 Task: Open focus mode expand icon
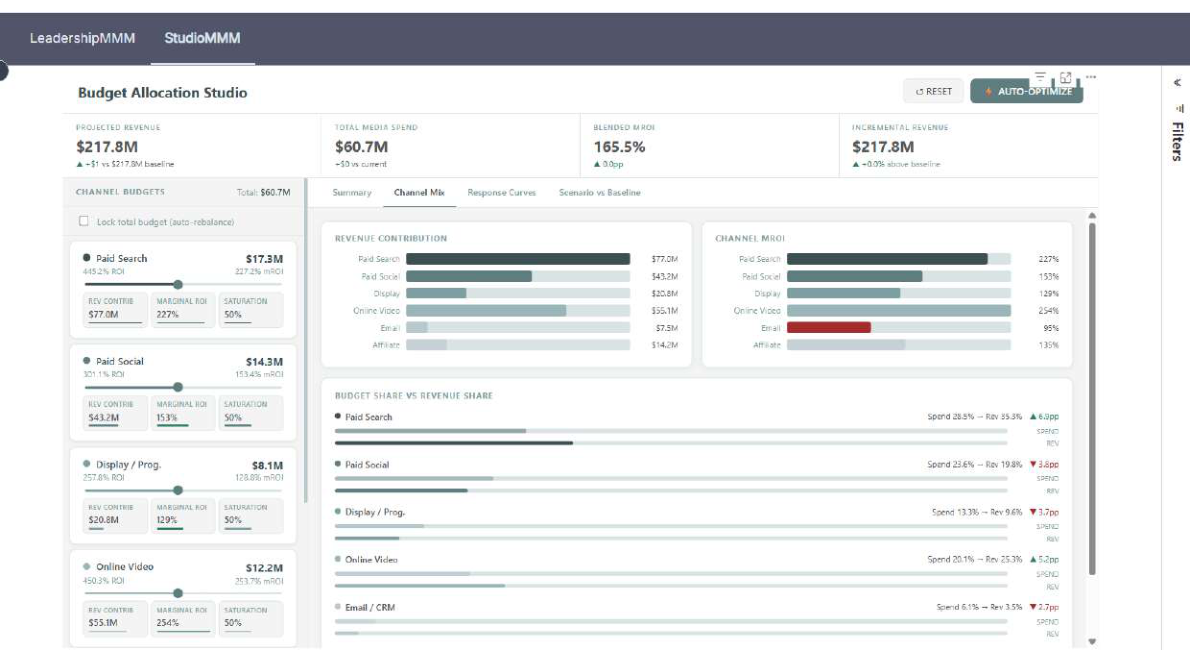point(1066,77)
